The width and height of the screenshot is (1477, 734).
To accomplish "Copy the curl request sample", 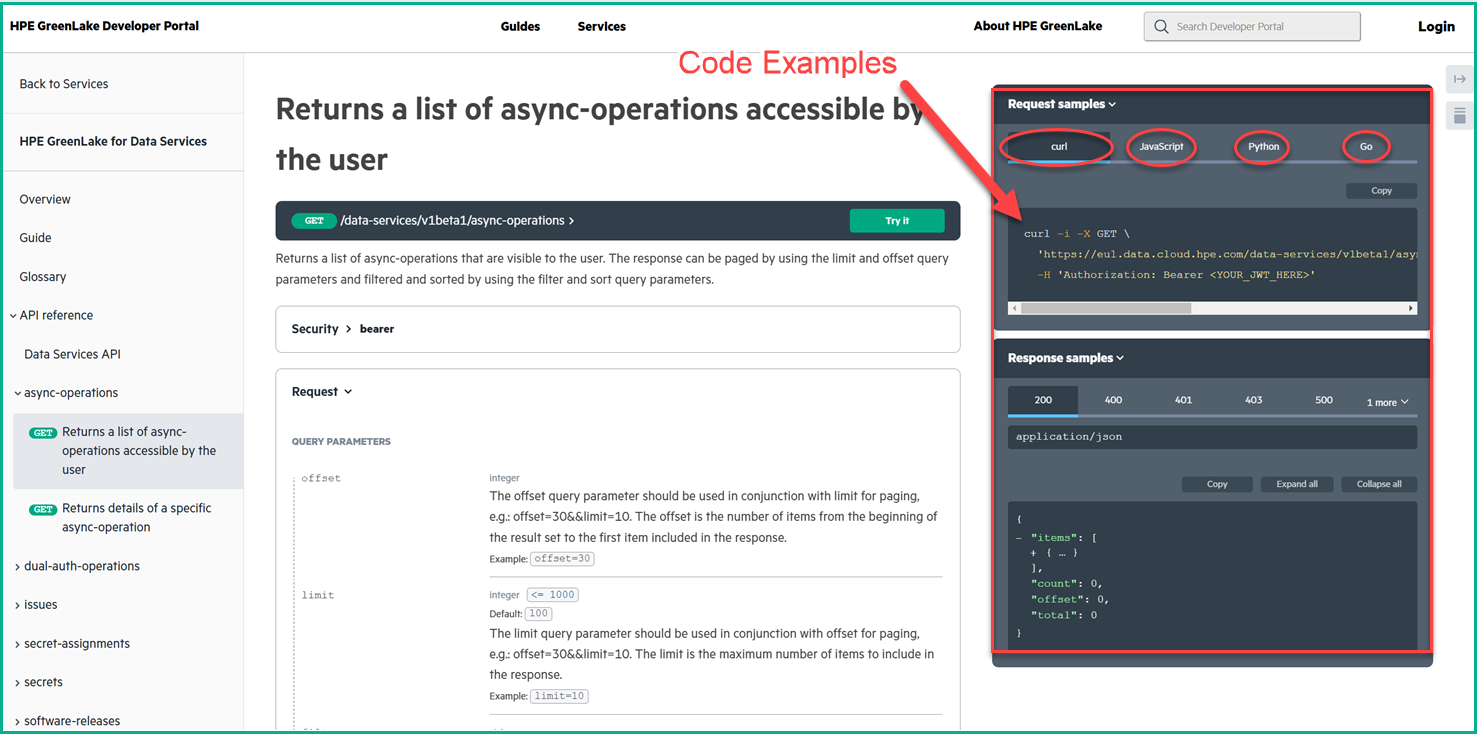I will click(1381, 191).
